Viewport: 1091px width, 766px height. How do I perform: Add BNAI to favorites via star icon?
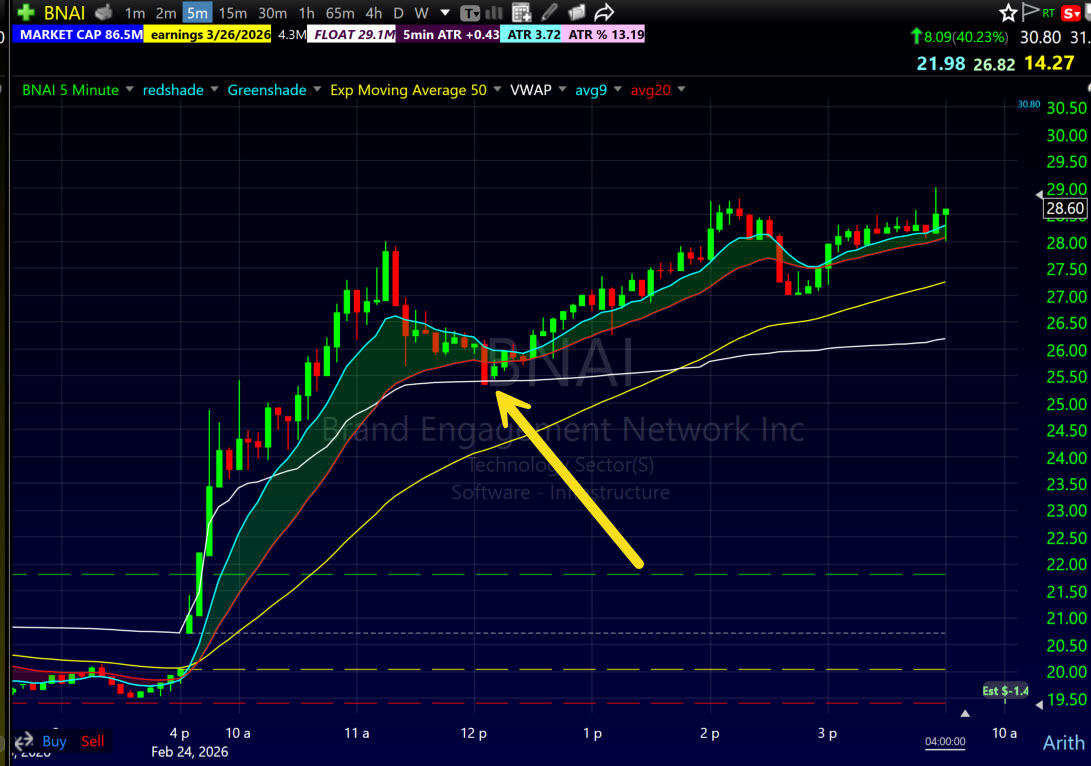point(1007,12)
